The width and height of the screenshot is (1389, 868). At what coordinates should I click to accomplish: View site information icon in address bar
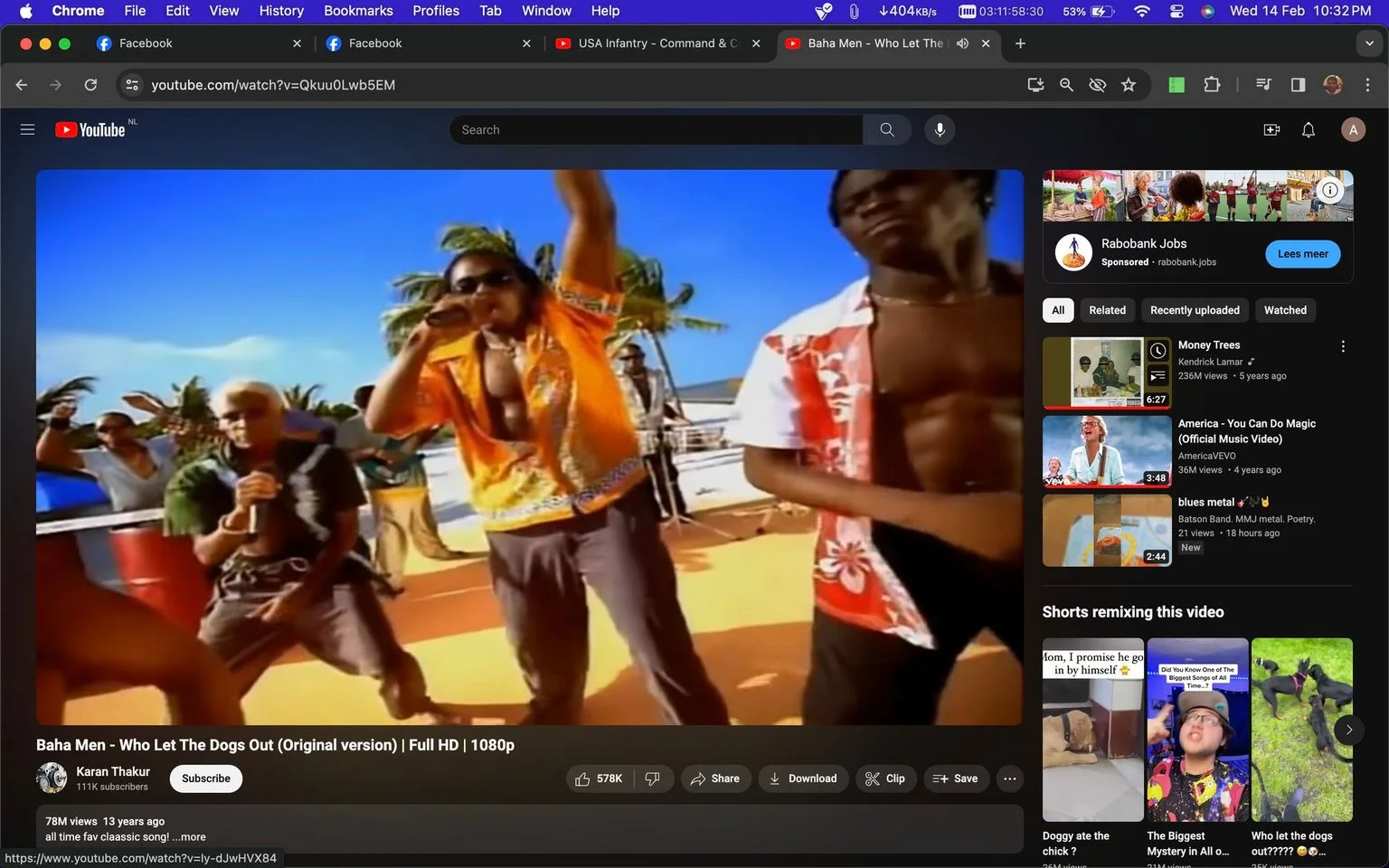(132, 85)
